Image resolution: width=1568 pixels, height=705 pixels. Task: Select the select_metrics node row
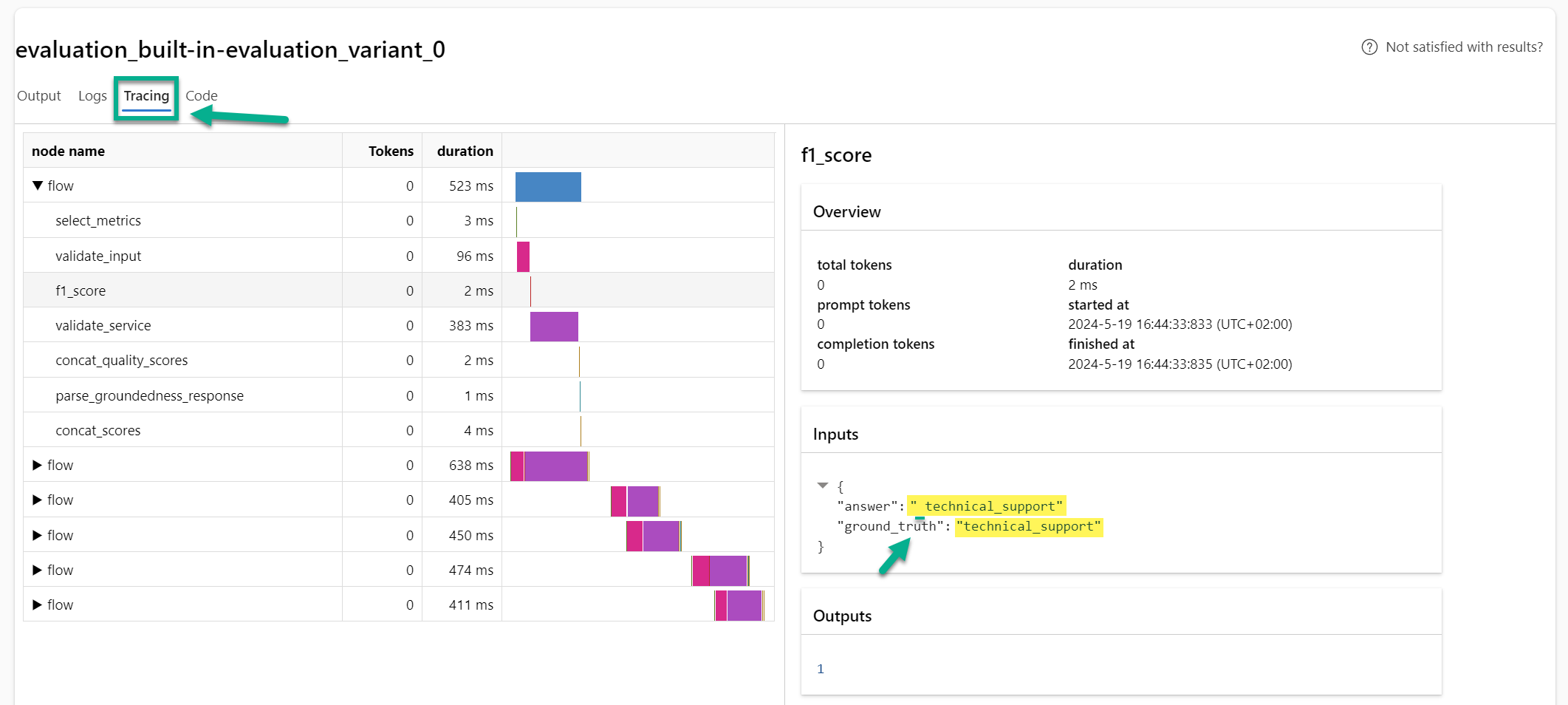(x=98, y=221)
